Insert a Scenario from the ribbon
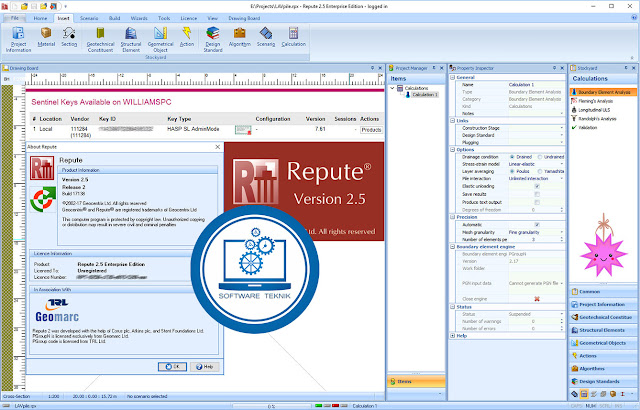 [x=266, y=37]
